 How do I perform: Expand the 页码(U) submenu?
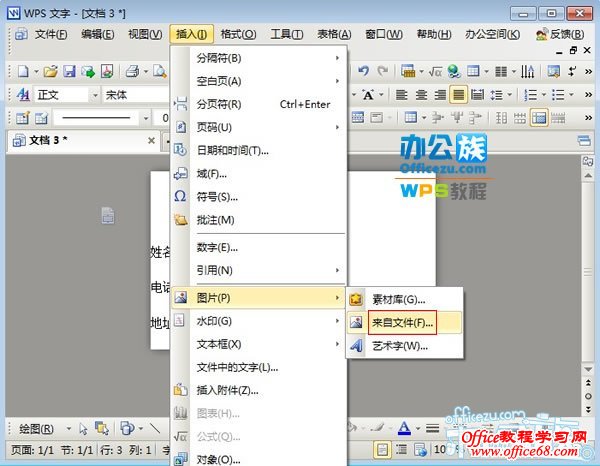(x=259, y=127)
